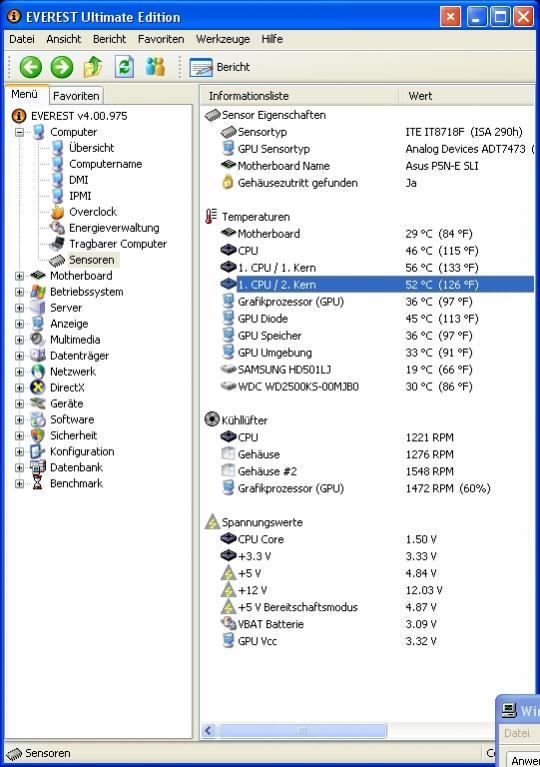This screenshot has width=540, height=767.
Task: Select the +5 V Bereitschaftsmodus row
Action: click(x=377, y=608)
